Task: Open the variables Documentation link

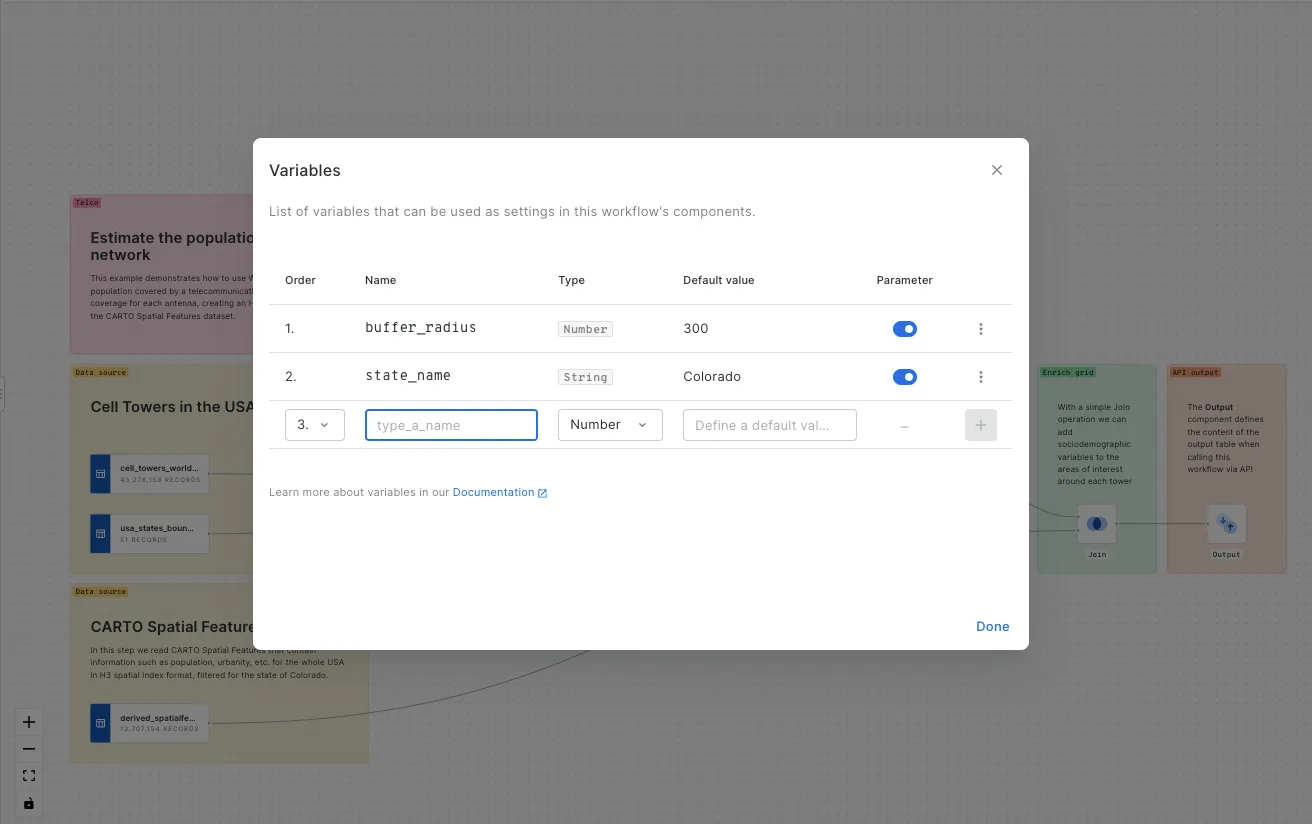Action: click(x=494, y=492)
